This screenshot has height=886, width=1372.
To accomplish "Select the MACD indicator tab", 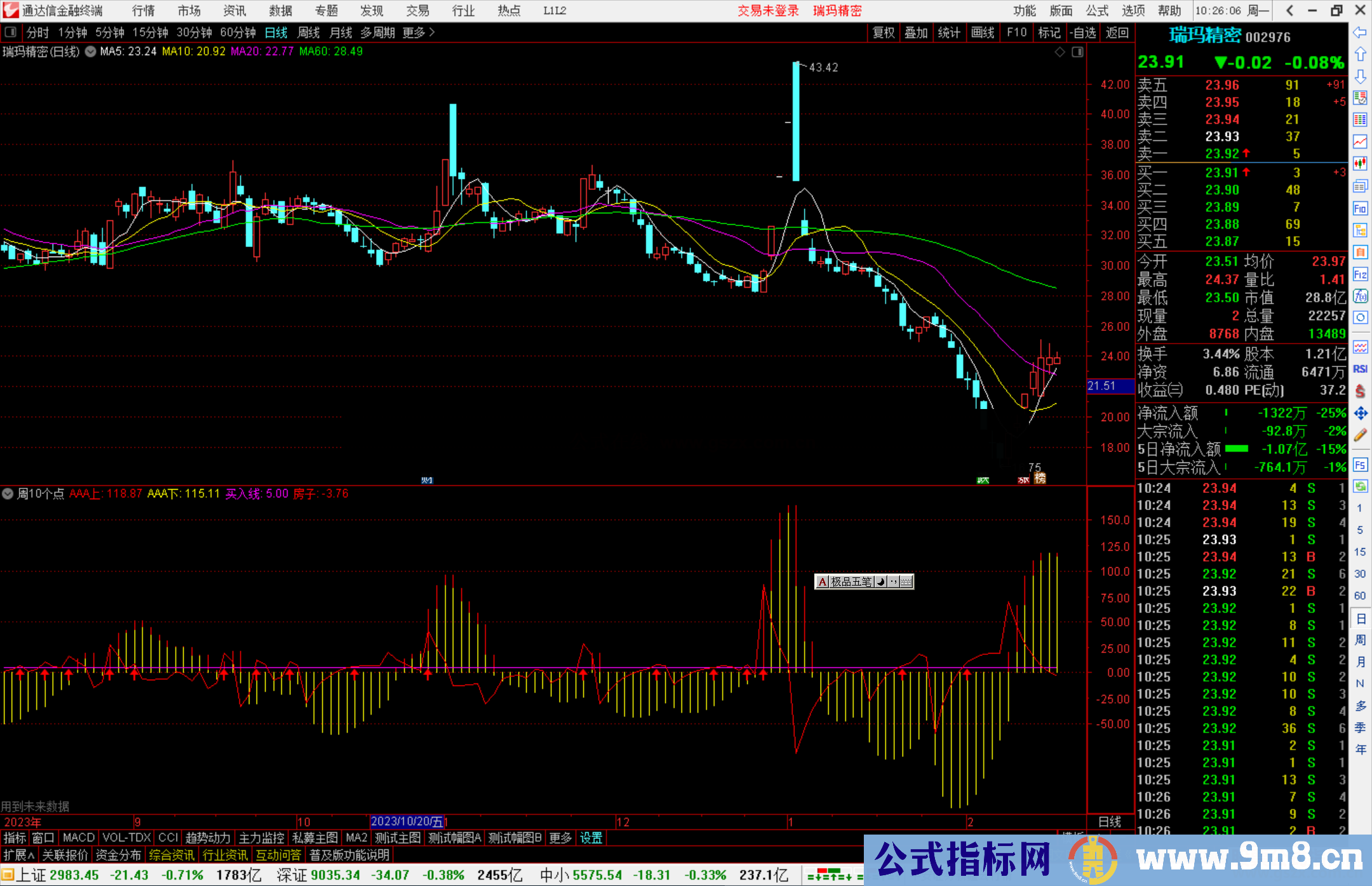I will coord(79,838).
